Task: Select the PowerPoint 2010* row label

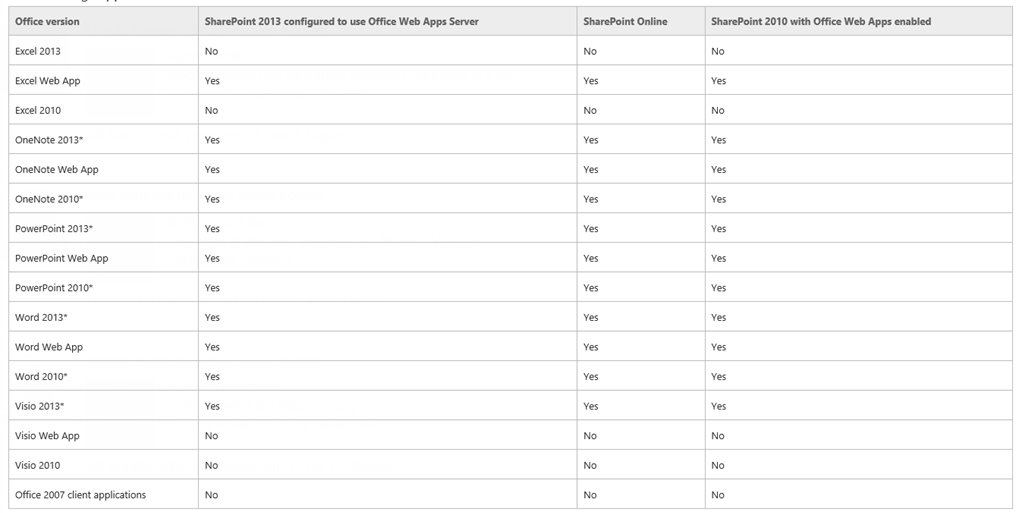Action: coord(54,288)
